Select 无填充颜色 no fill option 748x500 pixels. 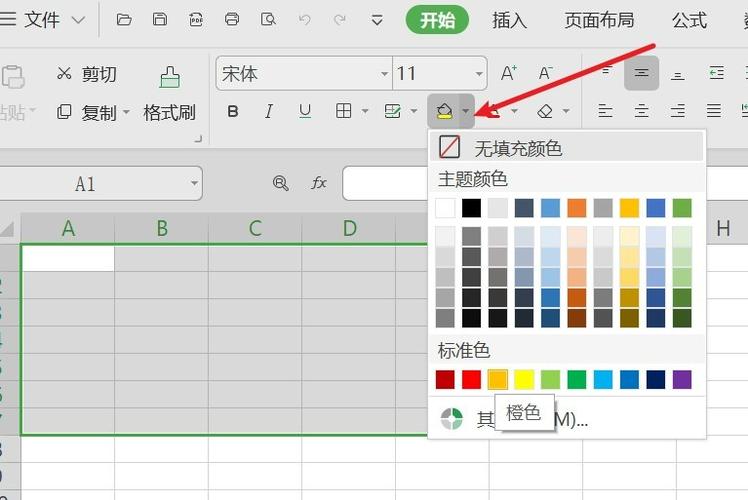pos(567,148)
